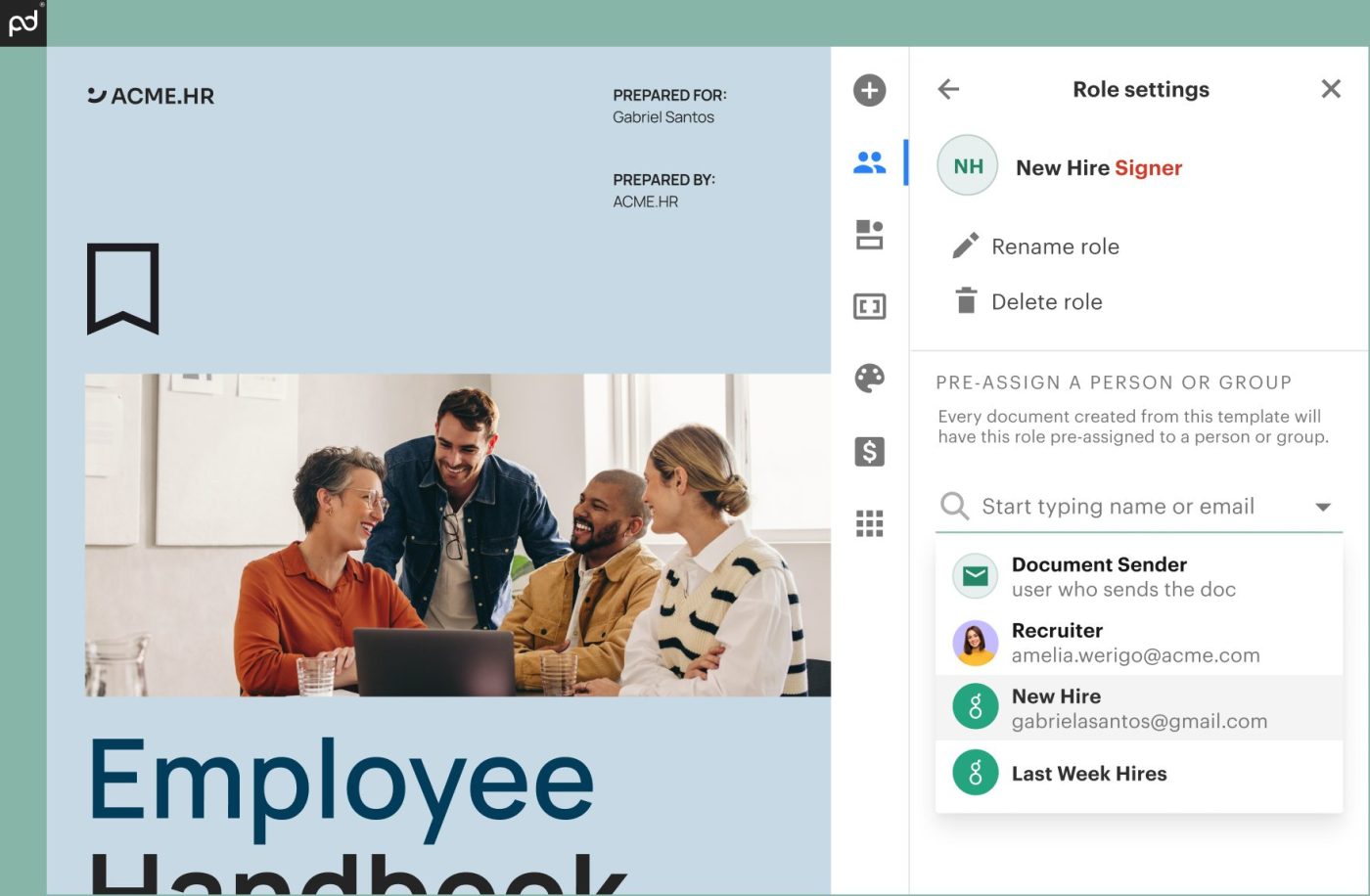Screen dimensions: 1370x896
Task: Open the Apps grid icon
Action: point(869,523)
